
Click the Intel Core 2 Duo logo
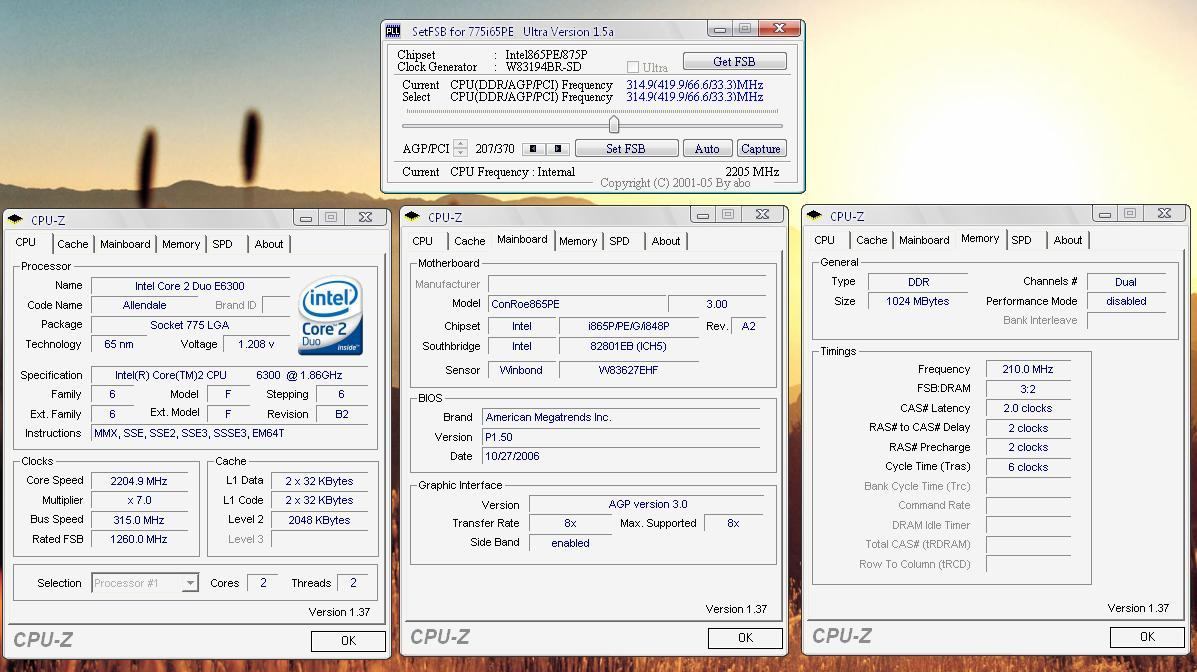331,315
